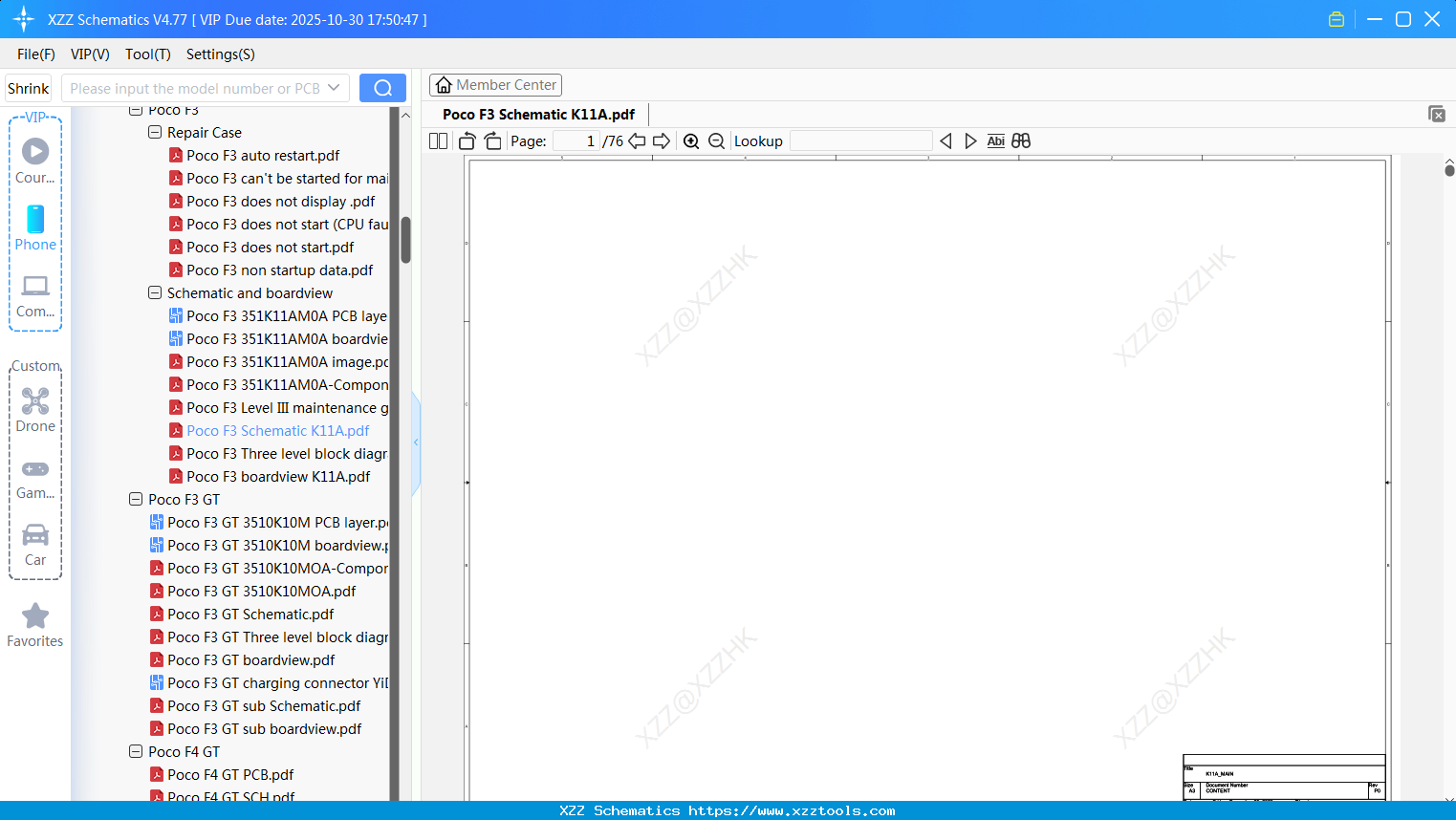Click the blue search button
Screen dimensions: 1456x820
tap(382, 88)
